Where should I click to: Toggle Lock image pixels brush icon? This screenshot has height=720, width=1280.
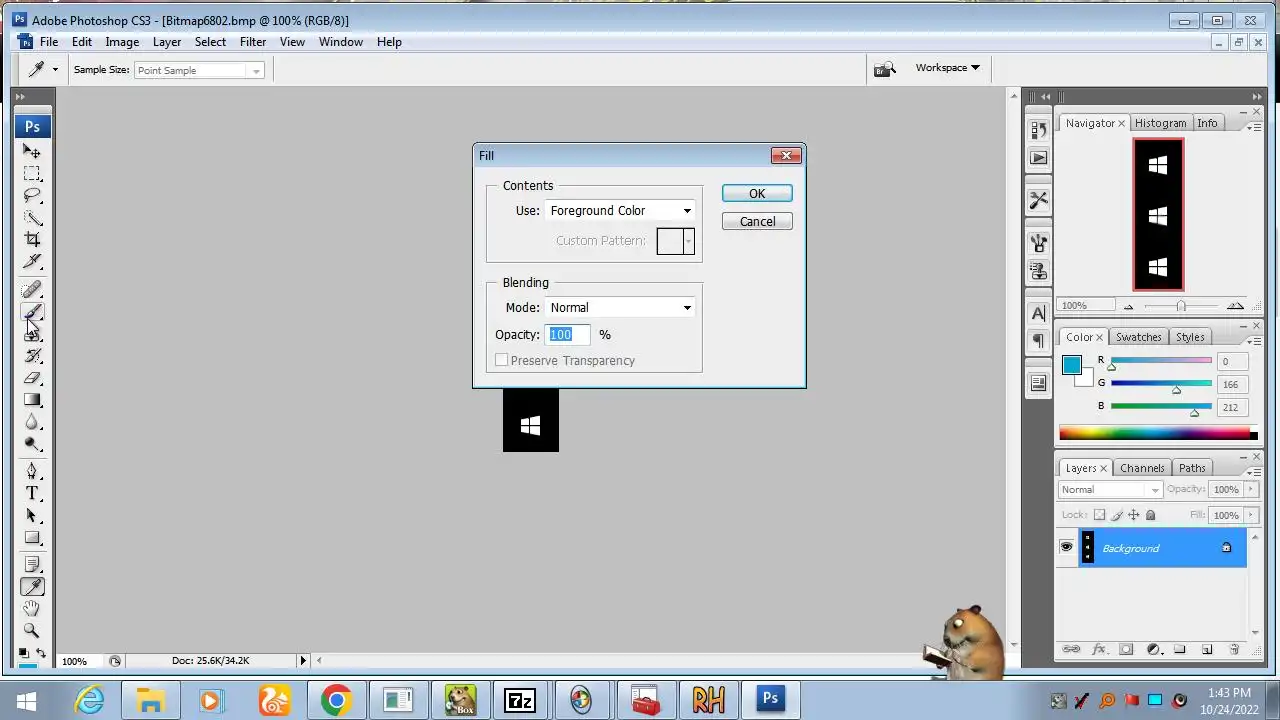click(1116, 515)
